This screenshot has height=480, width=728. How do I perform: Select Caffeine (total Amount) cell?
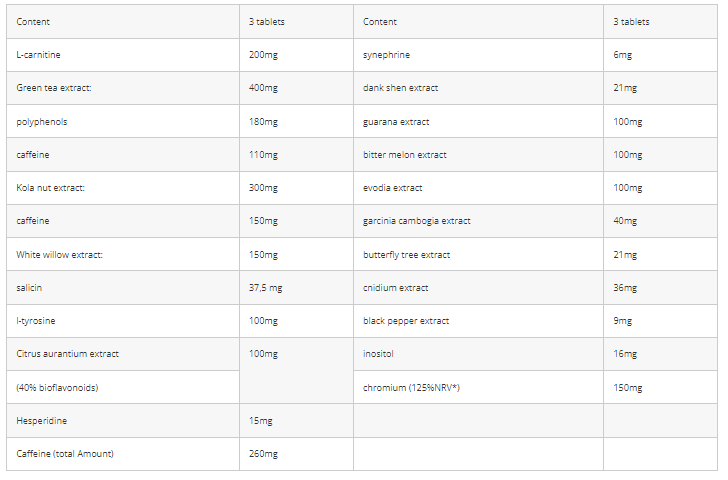123,454
